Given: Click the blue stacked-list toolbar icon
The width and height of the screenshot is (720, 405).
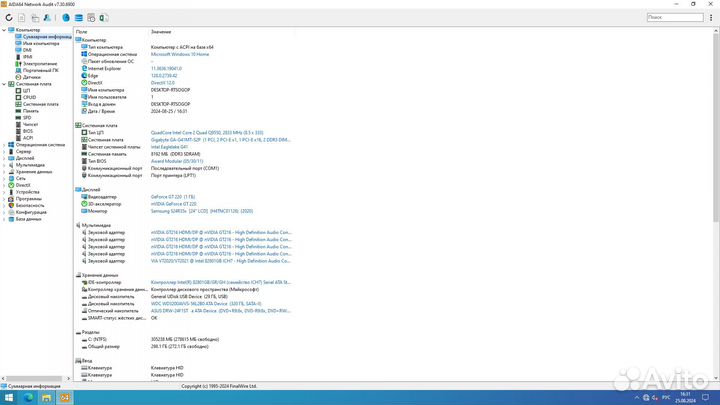Looking at the screenshot, I should [79, 17].
